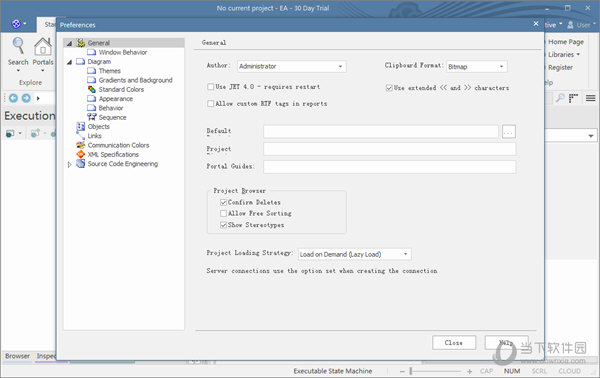The image size is (600, 378).
Task: Open the Home Page link
Action: click(566, 42)
